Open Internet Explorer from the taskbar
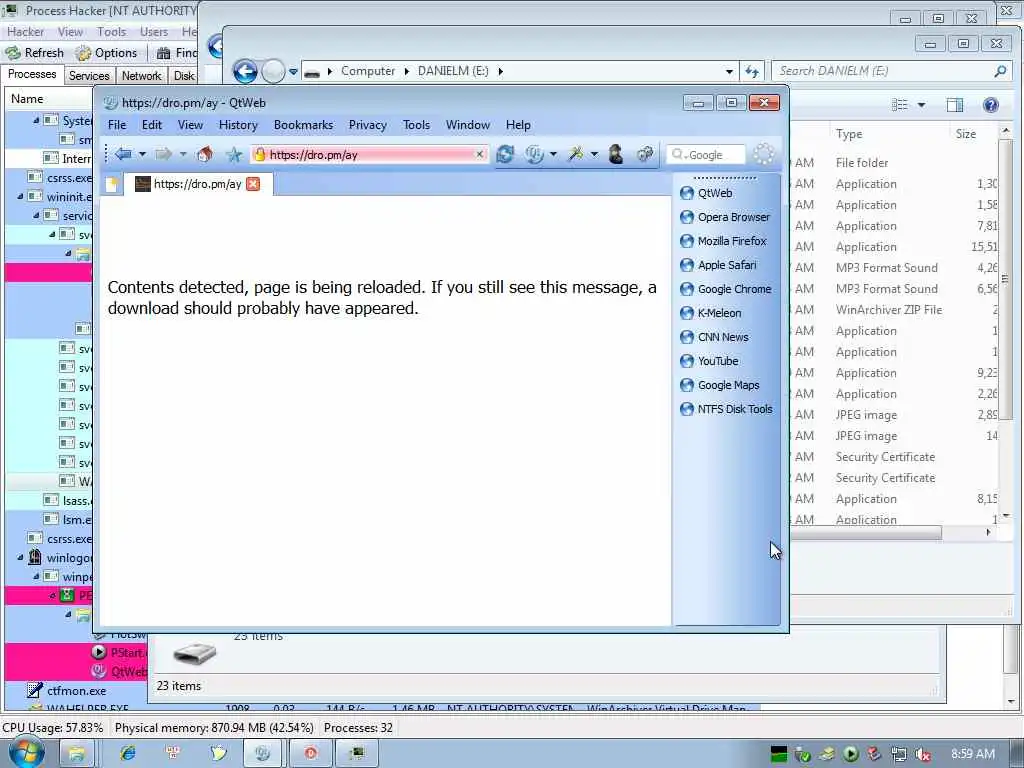The image size is (1024, 768). [127, 754]
